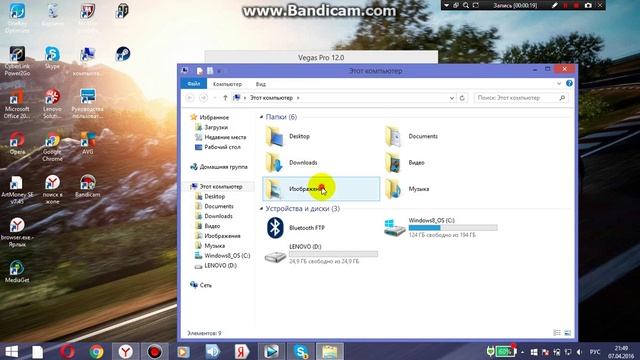Image resolution: width=640 pixels, height=360 pixels.
Task: Select Недавние места in the navigation pane
Action: point(225,137)
